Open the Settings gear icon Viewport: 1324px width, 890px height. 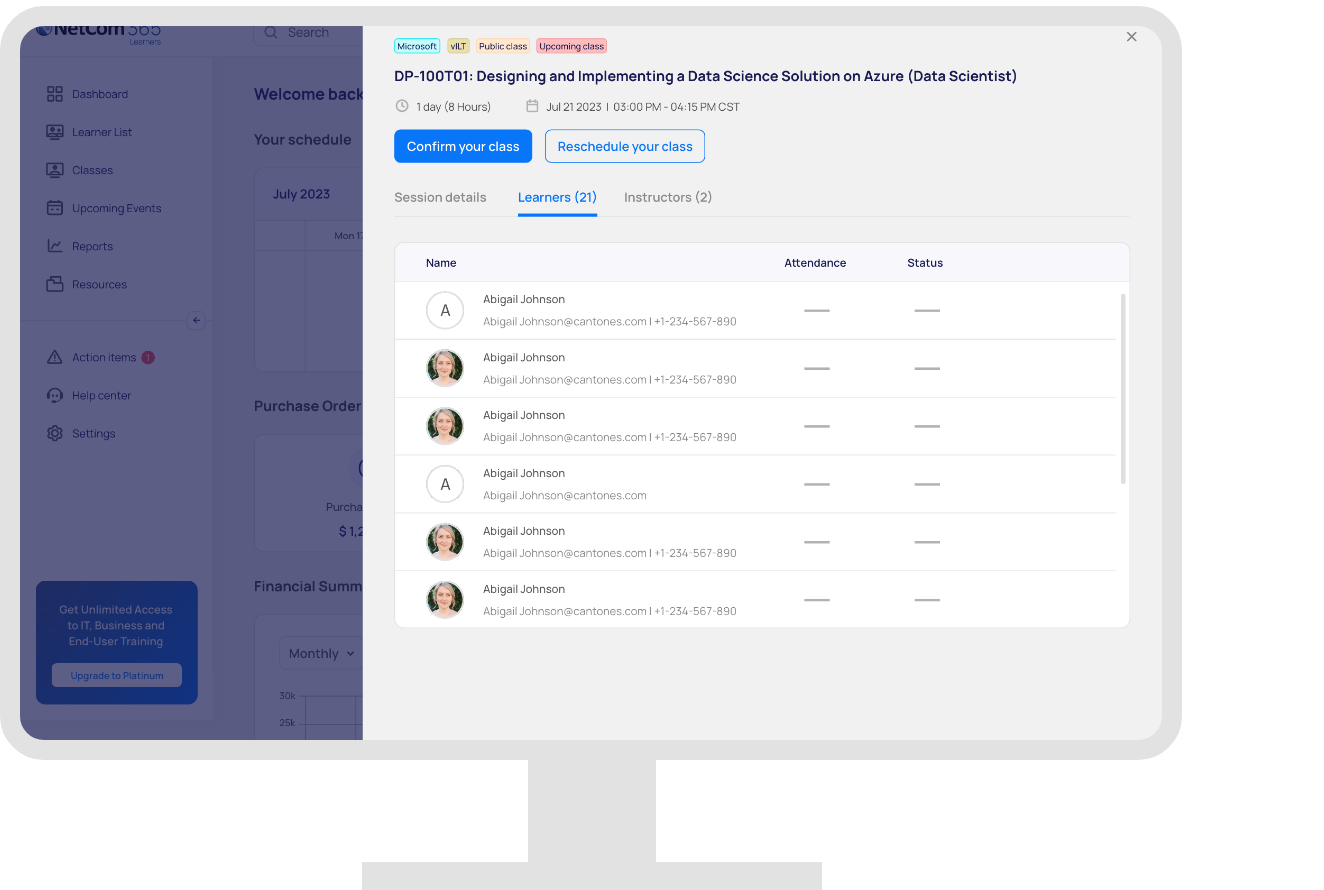click(x=55, y=433)
